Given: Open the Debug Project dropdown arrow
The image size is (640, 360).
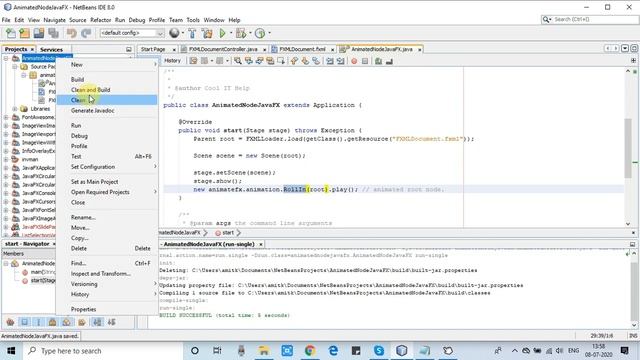Looking at the screenshot, I should pos(250,33).
